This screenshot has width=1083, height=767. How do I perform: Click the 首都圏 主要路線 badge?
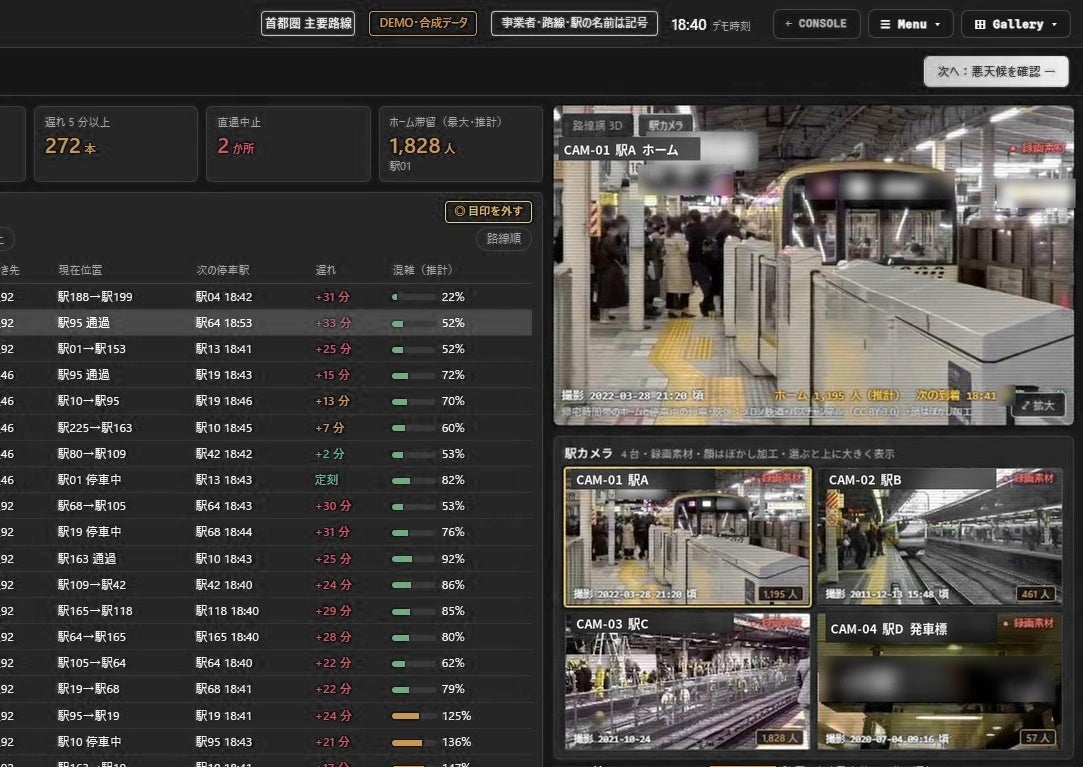[308, 23]
